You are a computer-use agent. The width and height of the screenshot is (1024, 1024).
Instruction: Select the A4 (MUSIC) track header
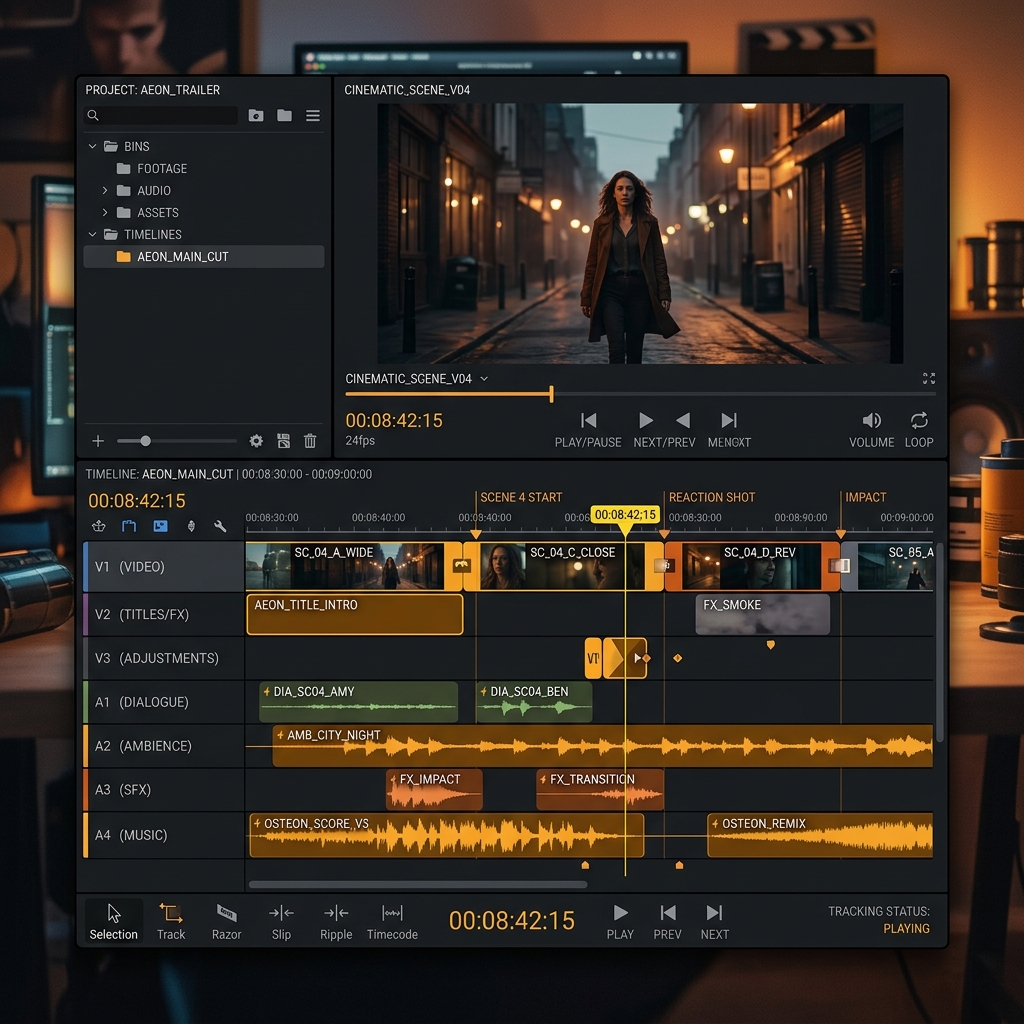pos(164,835)
